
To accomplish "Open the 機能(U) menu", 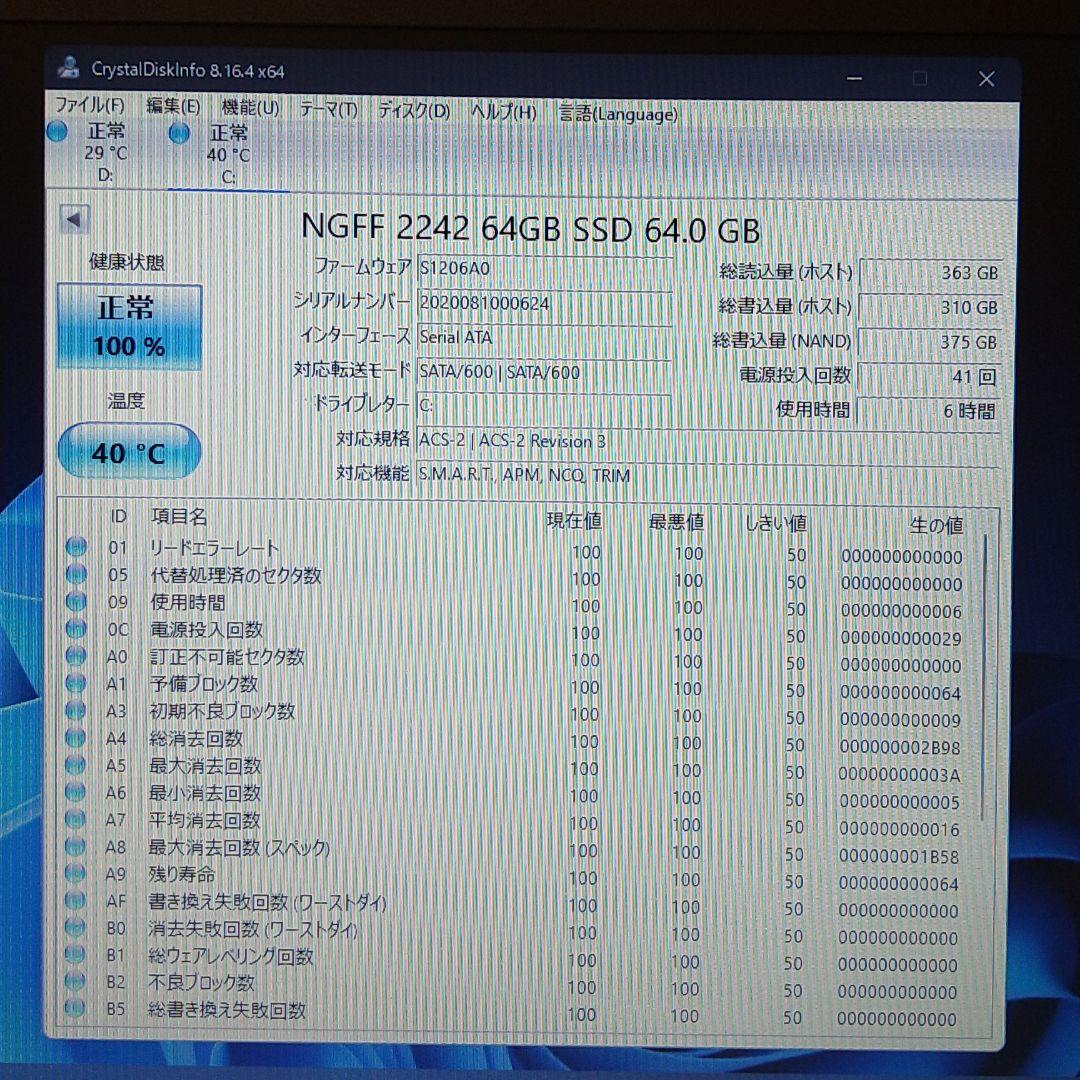I will (250, 107).
